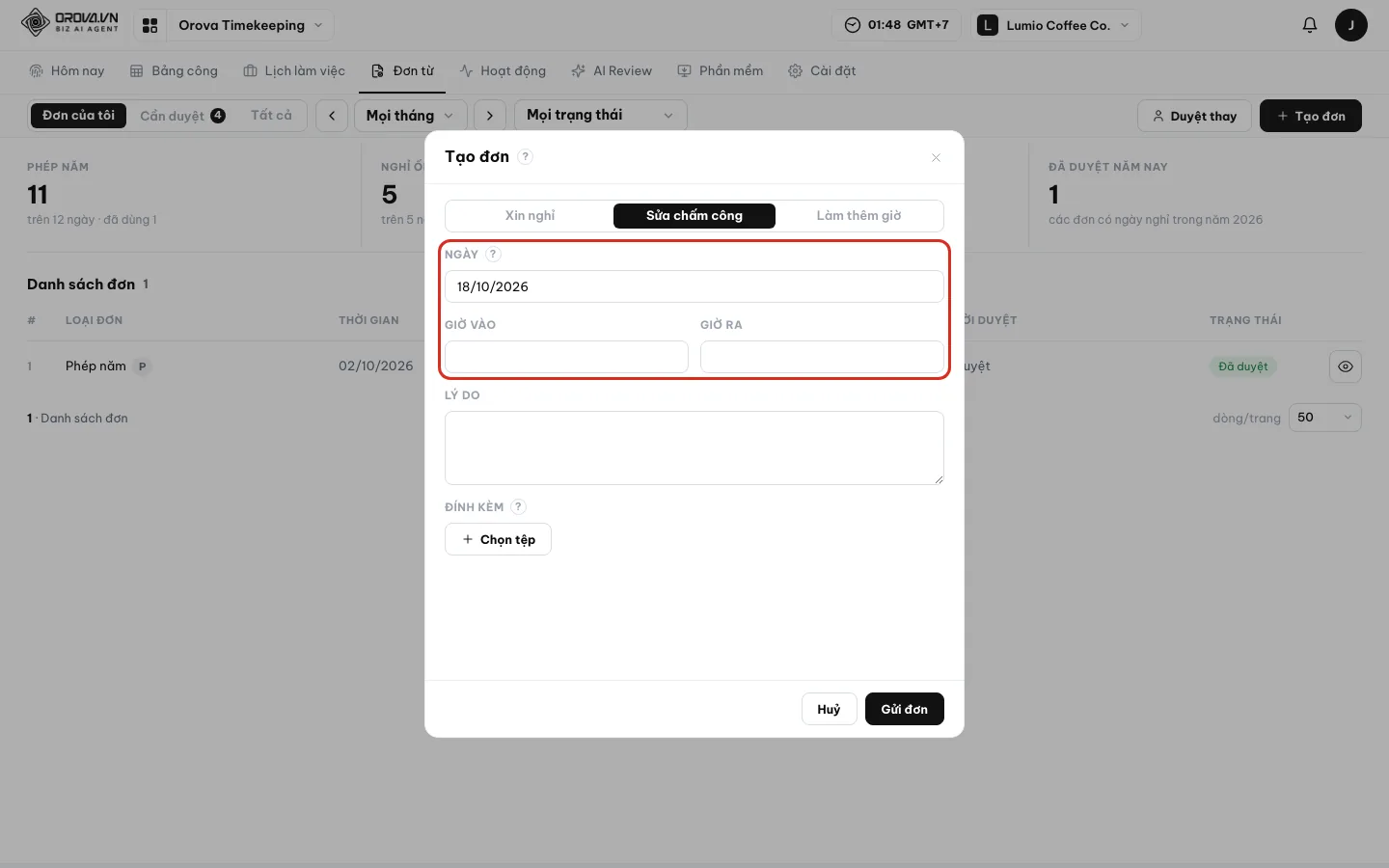Click the help icon next to ĐÍNH KÈM
This screenshot has width=1389, height=868.
(518, 507)
